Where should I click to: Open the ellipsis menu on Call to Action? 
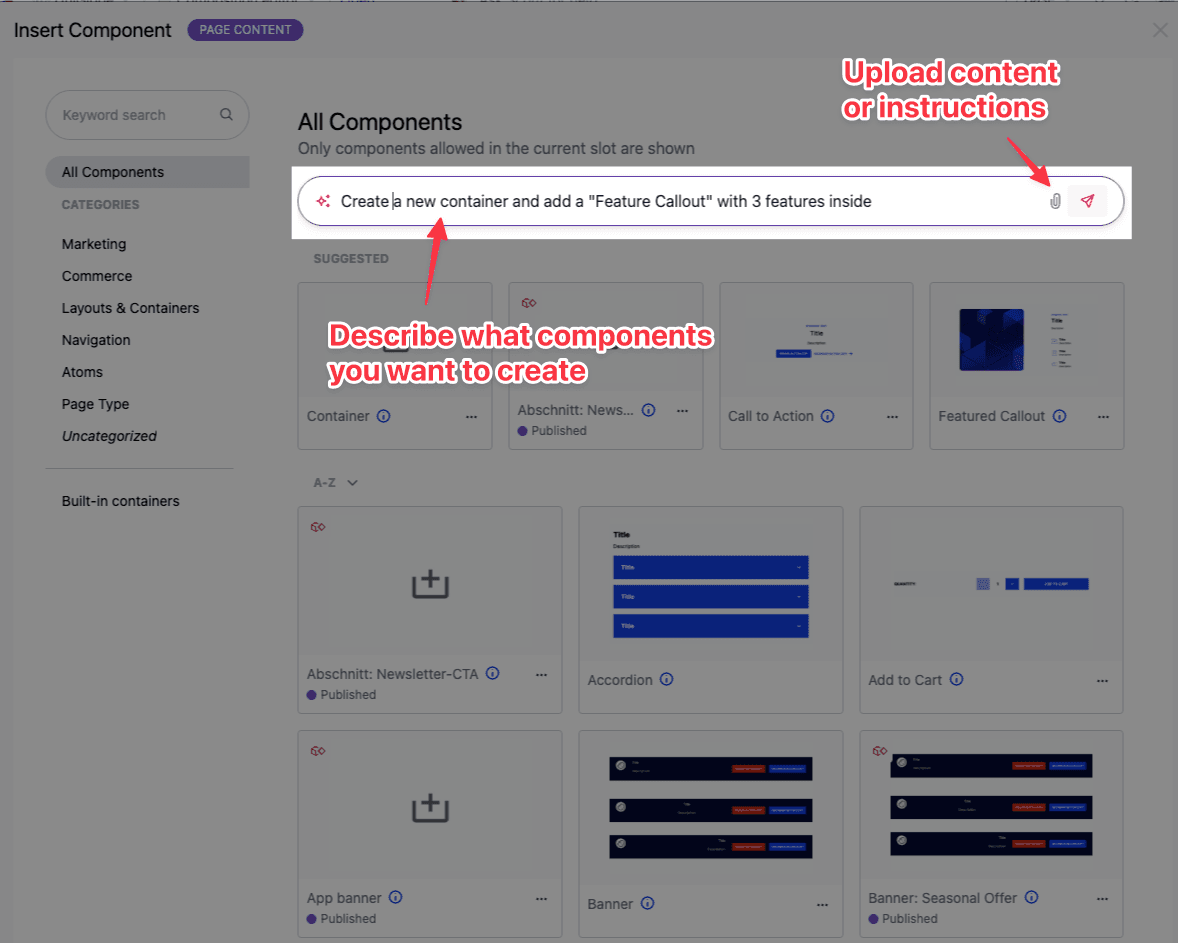892,416
